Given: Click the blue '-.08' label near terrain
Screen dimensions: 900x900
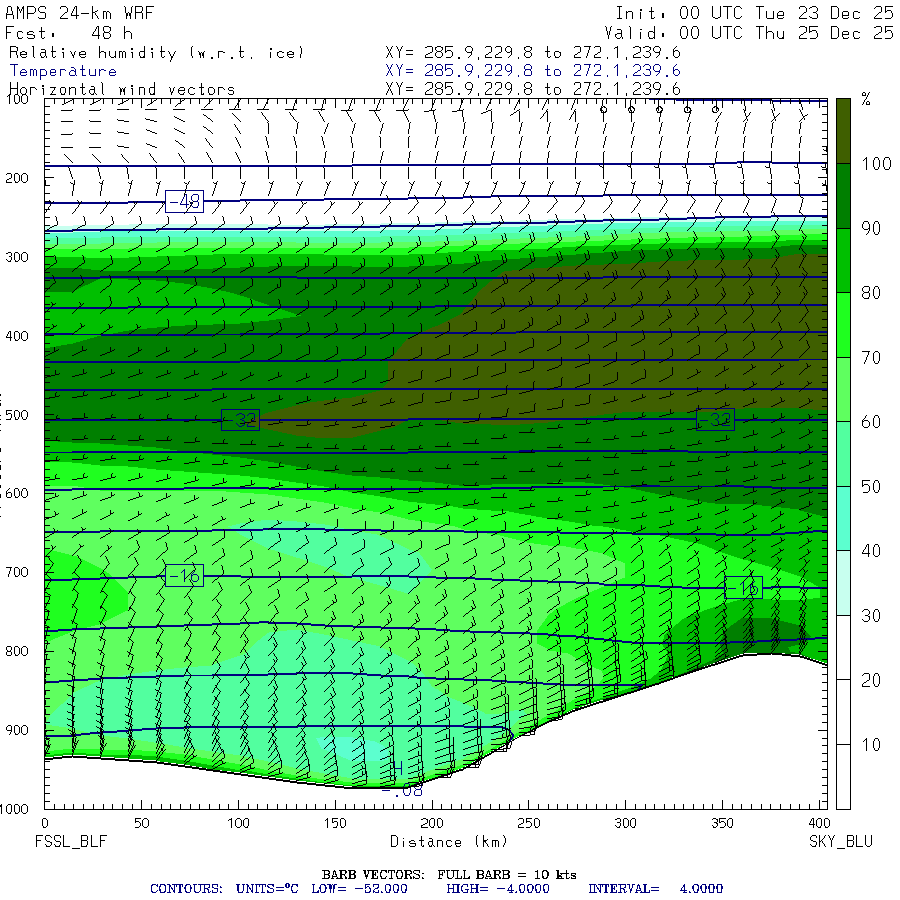Looking at the screenshot, I should point(402,791).
